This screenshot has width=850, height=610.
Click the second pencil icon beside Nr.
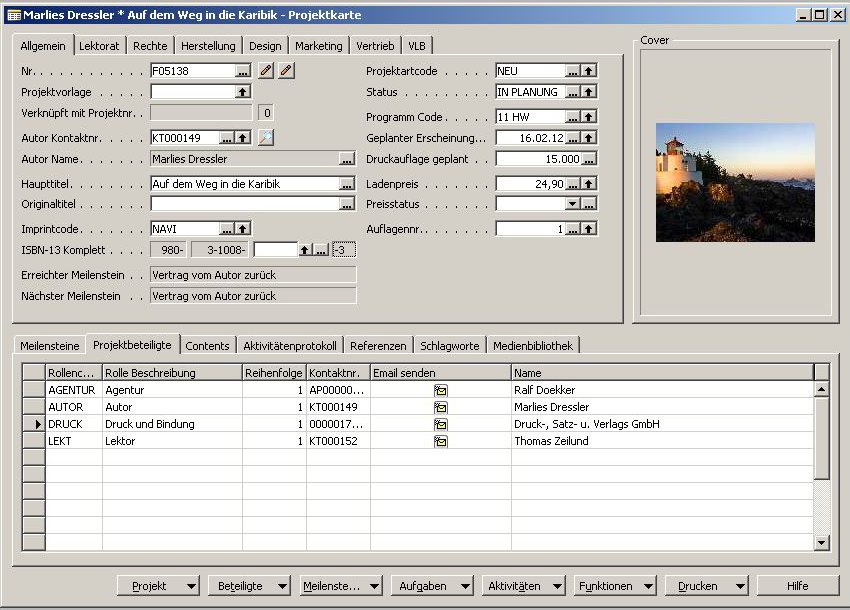click(x=286, y=70)
